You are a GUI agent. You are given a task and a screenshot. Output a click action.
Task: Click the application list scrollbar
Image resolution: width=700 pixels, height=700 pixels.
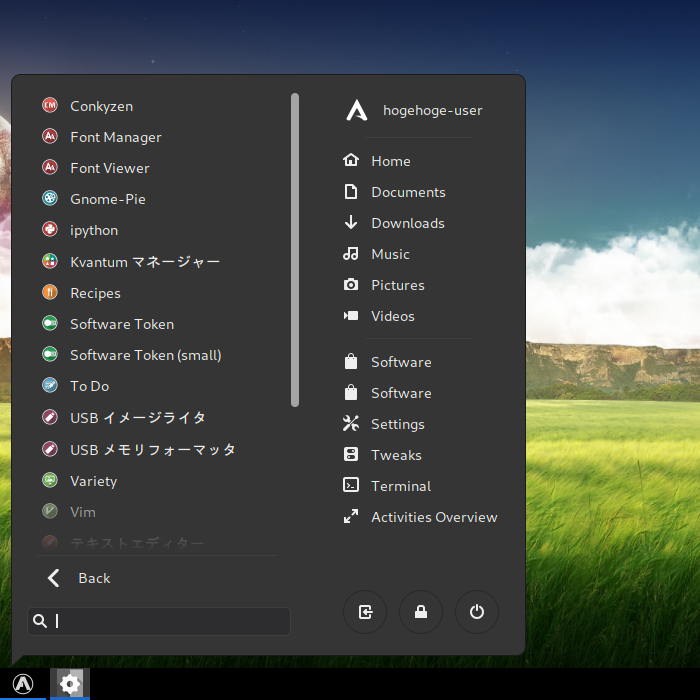[295, 250]
